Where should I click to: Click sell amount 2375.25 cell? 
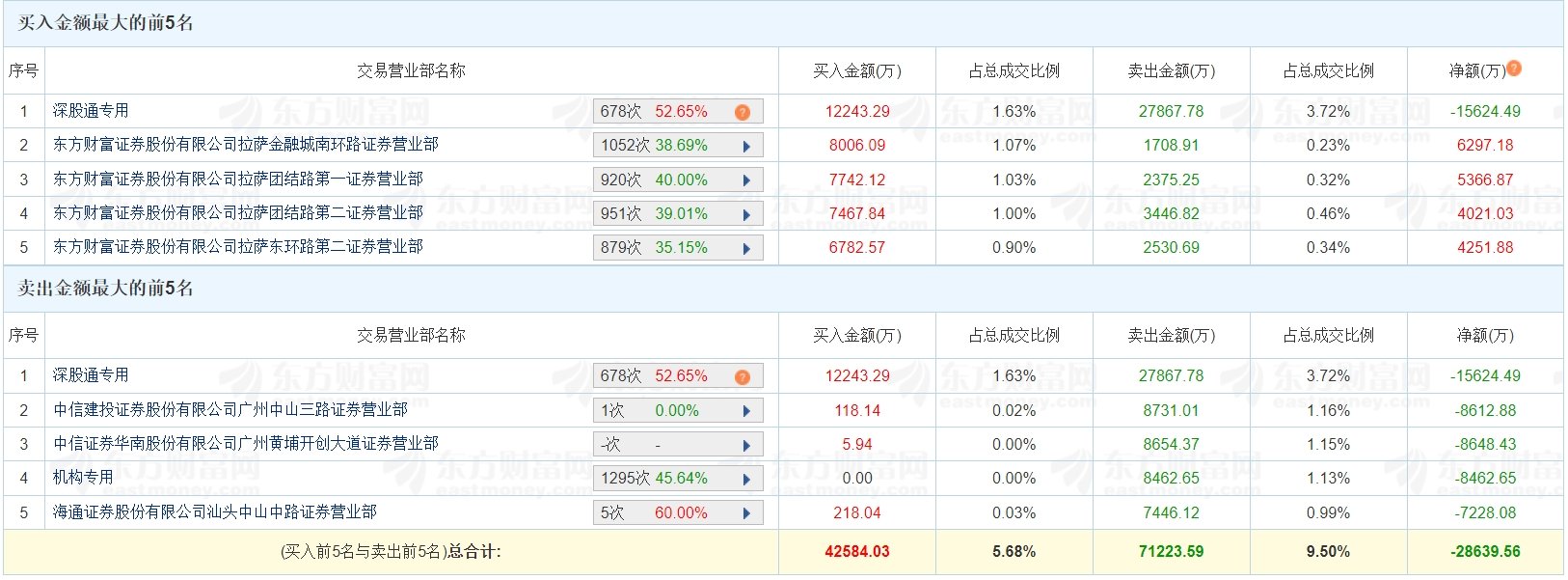[1172, 180]
